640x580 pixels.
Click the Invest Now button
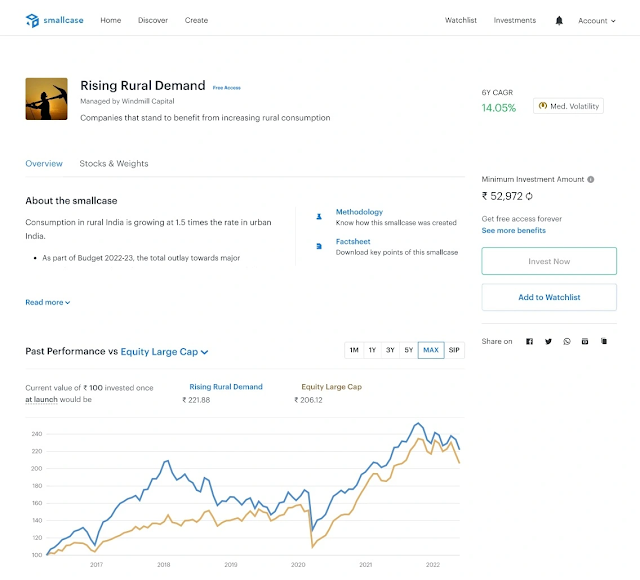pos(549,261)
